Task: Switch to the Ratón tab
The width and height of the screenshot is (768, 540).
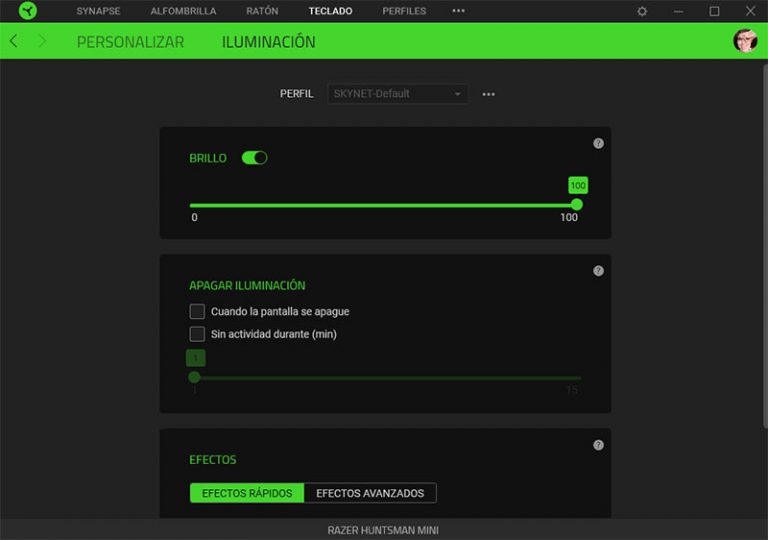Action: click(x=262, y=11)
